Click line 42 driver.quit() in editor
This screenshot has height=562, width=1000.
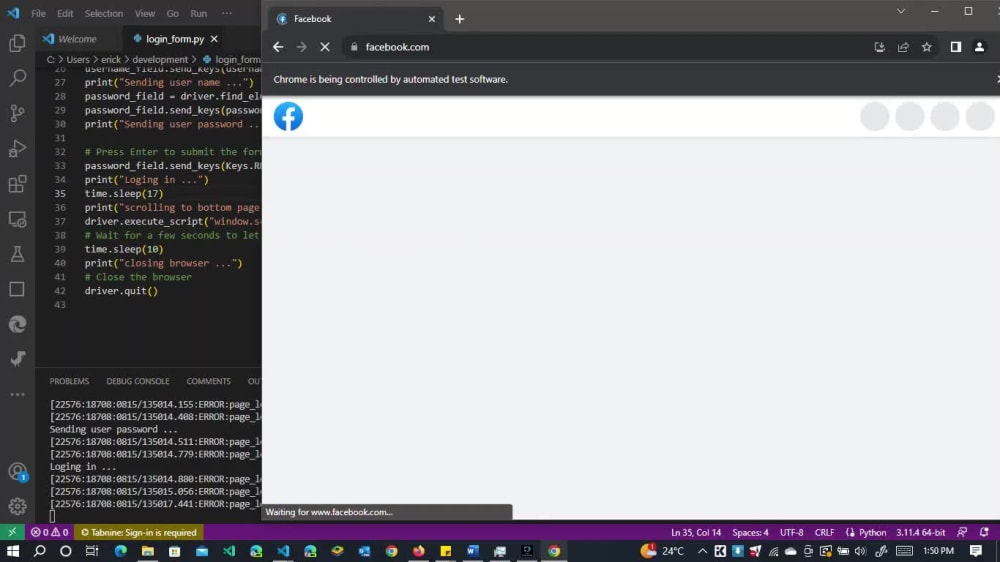point(121,291)
